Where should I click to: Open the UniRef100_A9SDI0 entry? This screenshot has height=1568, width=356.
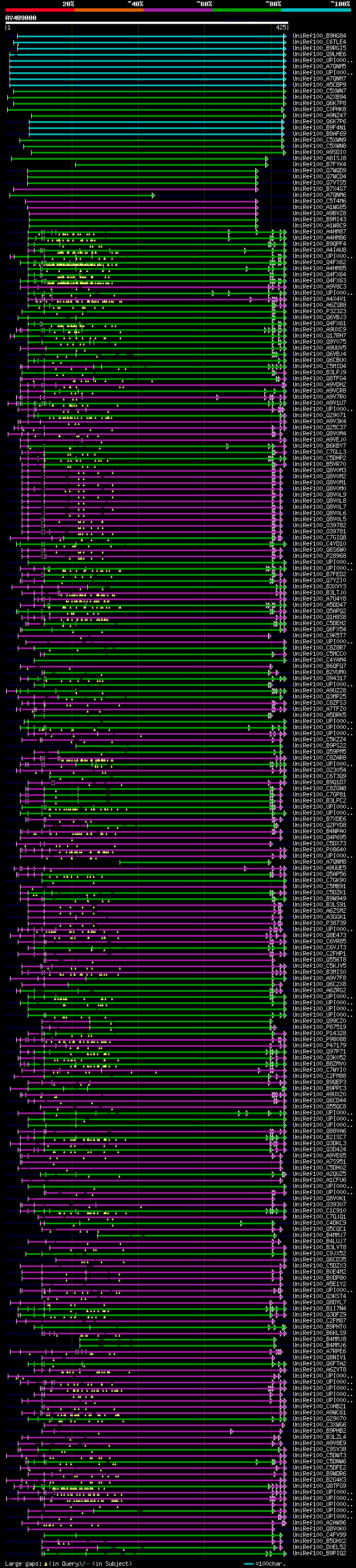[x=319, y=152]
